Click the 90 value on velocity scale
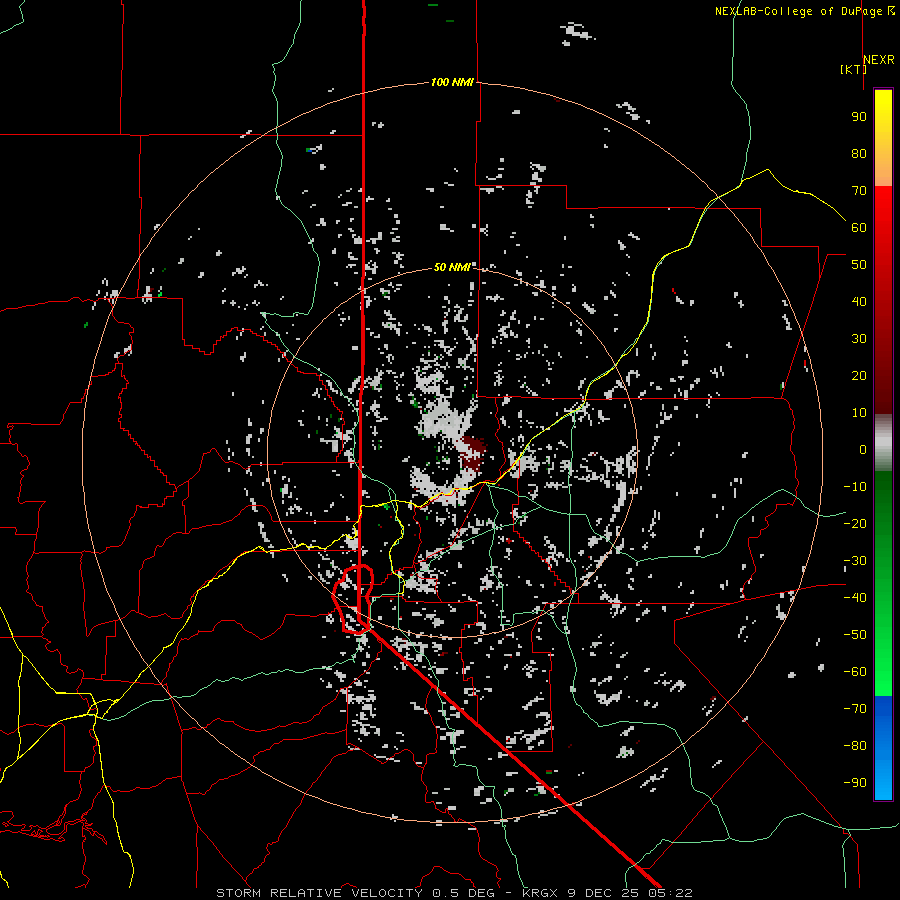This screenshot has height=900, width=900. click(859, 117)
